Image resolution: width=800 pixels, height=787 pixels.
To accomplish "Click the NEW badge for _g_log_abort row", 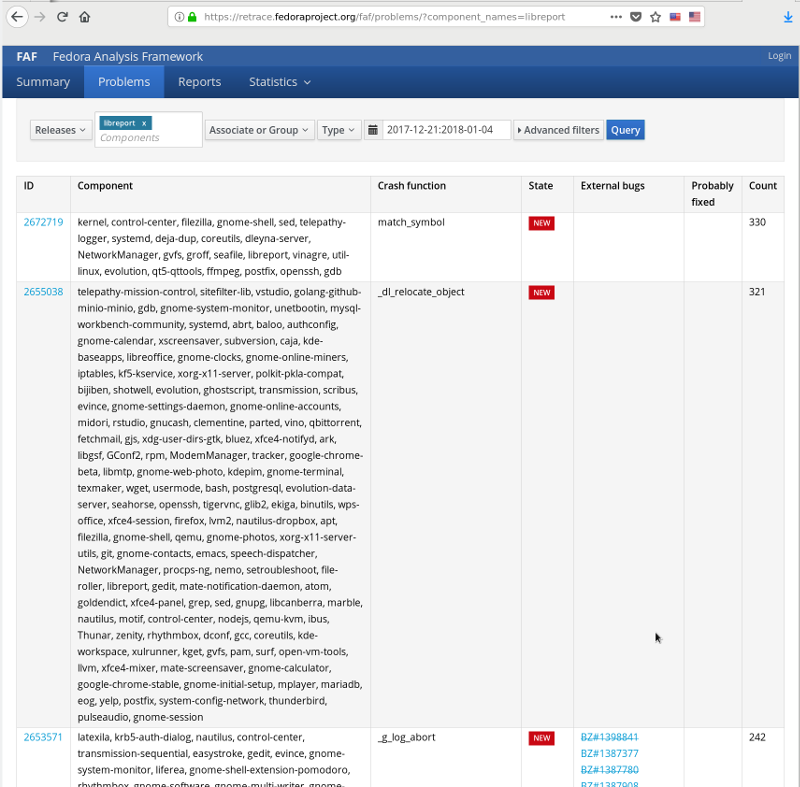I will (x=541, y=738).
